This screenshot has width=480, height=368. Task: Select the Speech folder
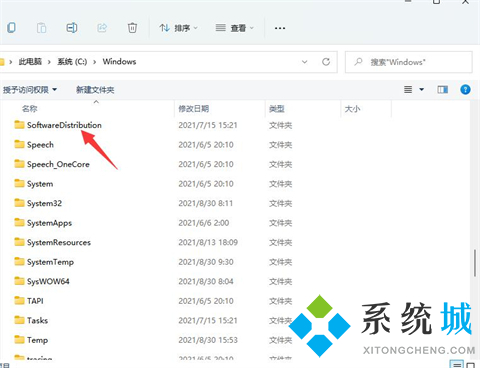tap(40, 145)
